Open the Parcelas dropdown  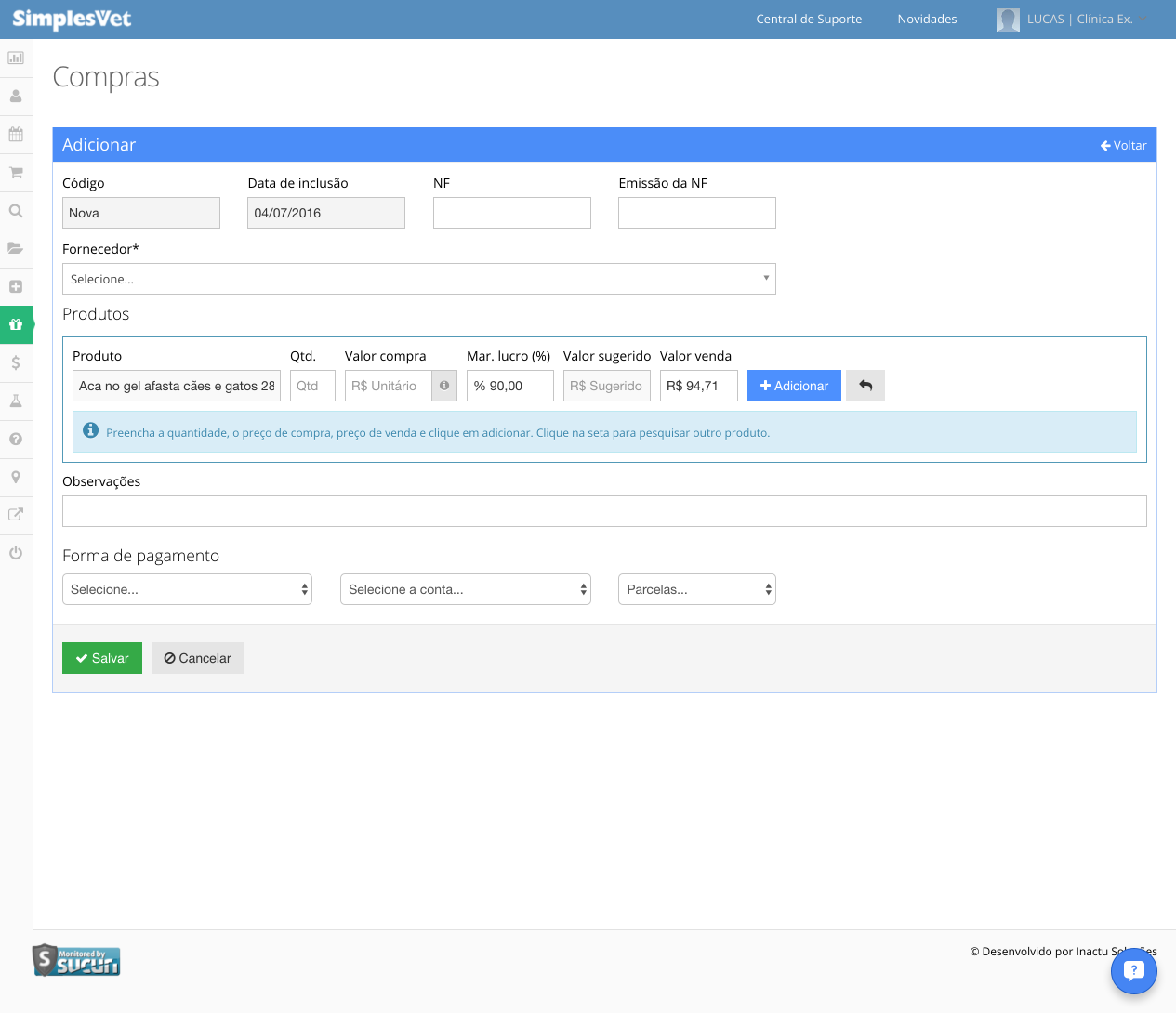click(697, 589)
